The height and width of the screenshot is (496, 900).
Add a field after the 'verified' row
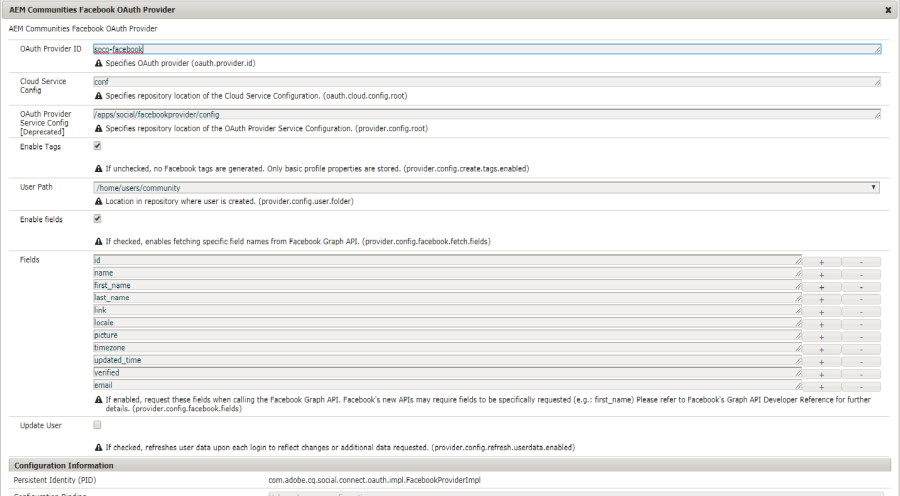[821, 375]
